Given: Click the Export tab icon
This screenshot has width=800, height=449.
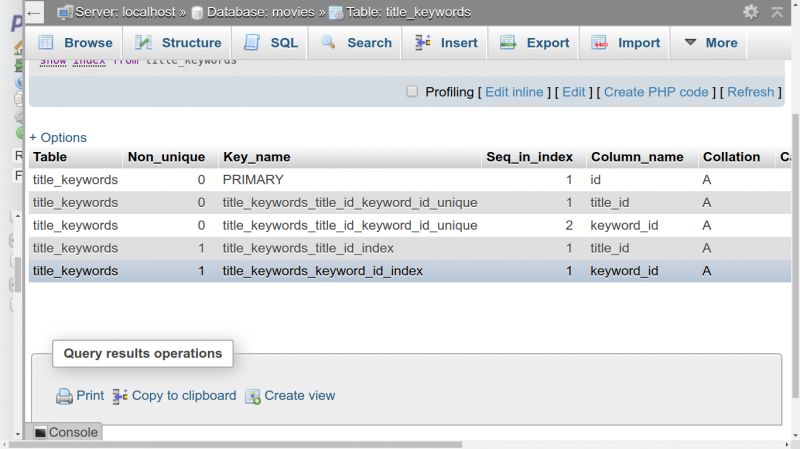Looking at the screenshot, I should click(508, 43).
